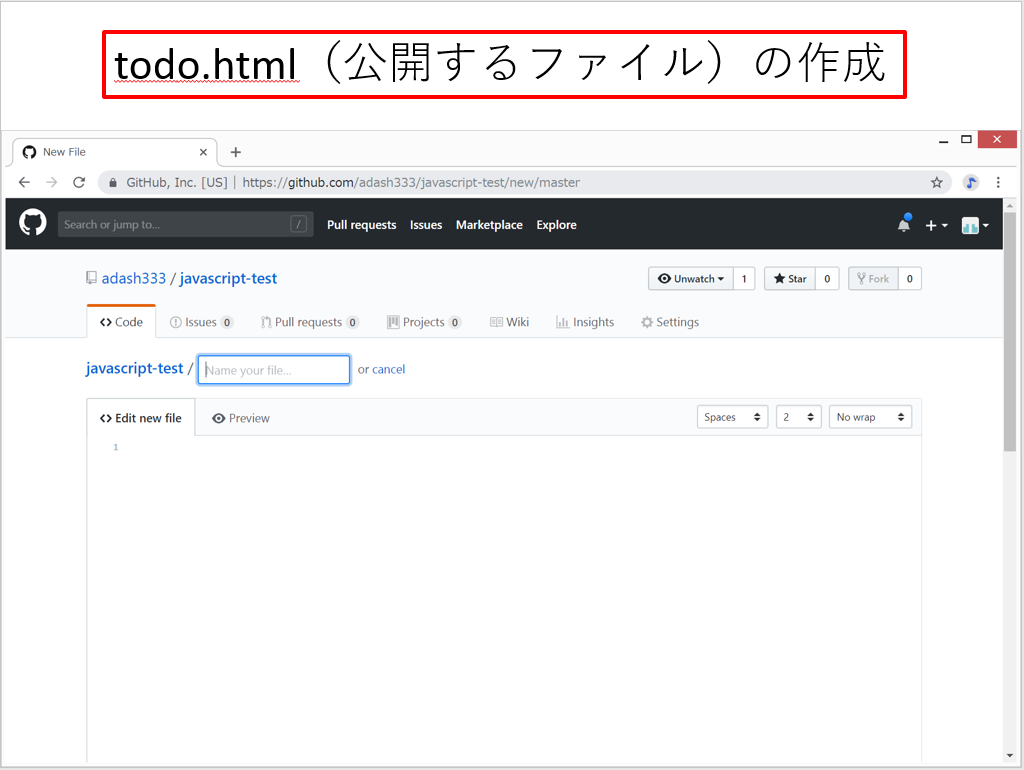Open the indent size dropdown showing 2
Image resolution: width=1024 pixels, height=770 pixels.
pos(798,417)
